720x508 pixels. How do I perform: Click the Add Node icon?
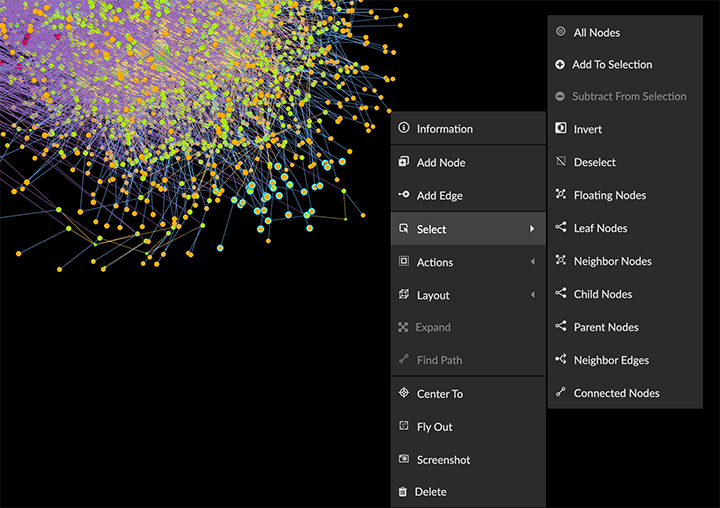coord(404,162)
